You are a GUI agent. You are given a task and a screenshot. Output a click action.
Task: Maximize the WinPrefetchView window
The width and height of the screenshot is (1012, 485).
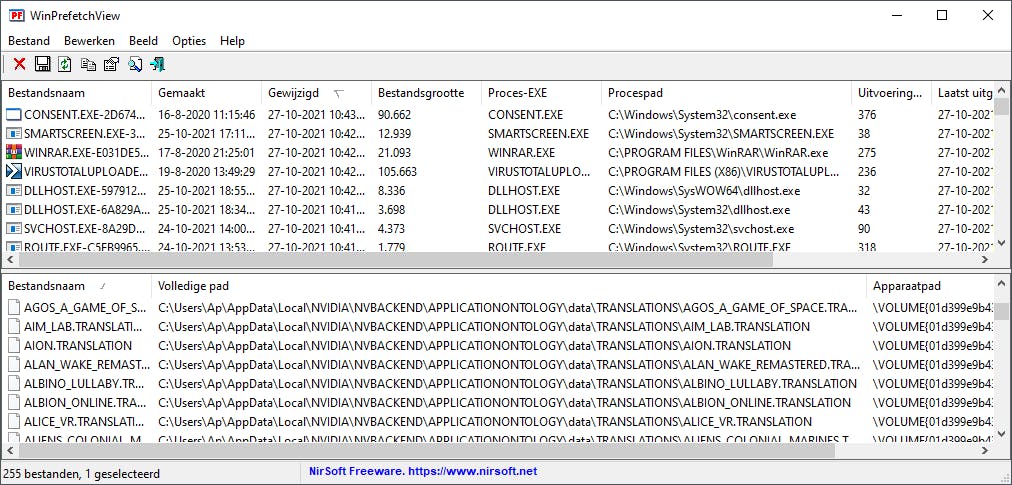942,15
